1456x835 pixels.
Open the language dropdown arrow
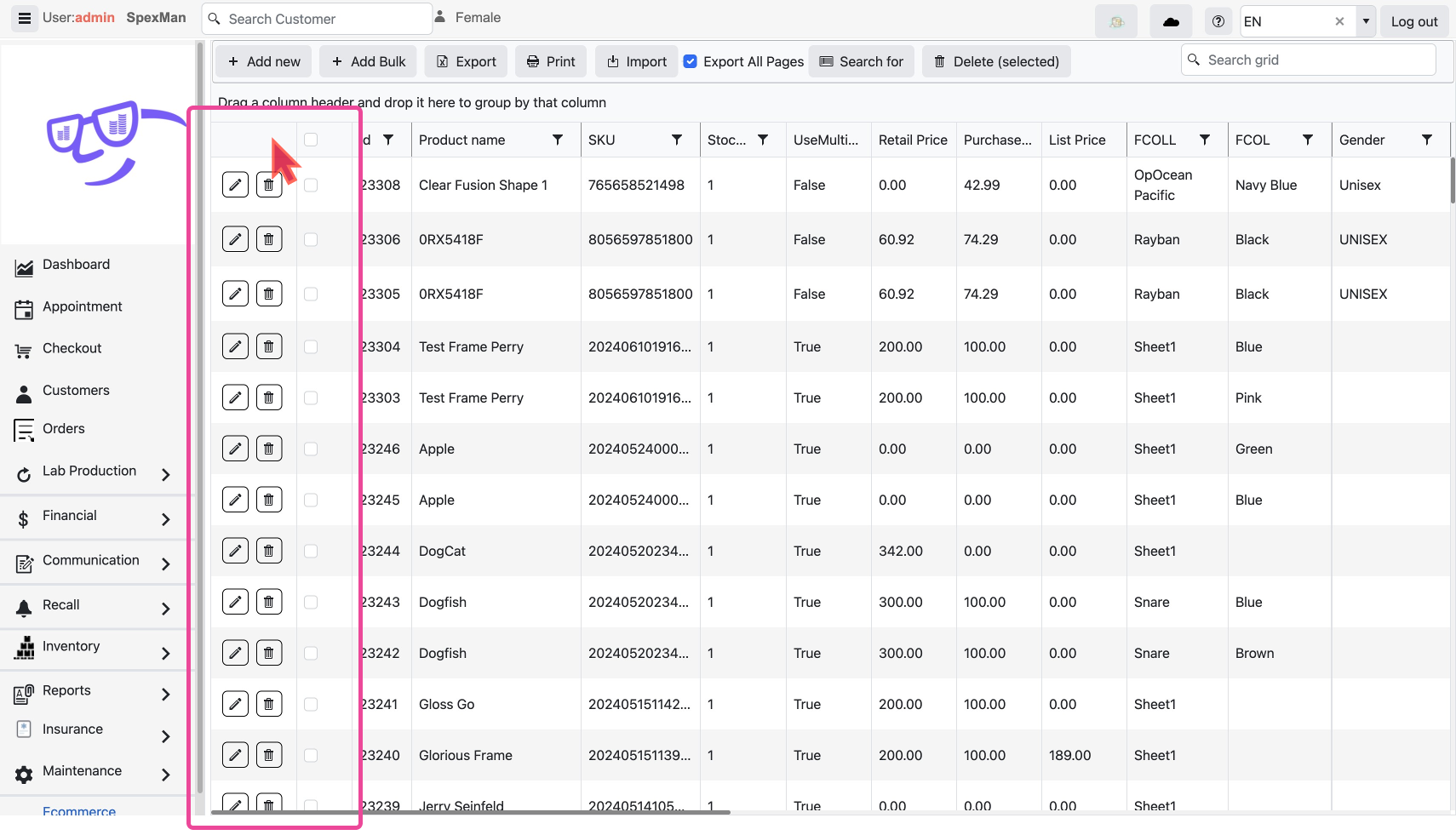(1366, 21)
